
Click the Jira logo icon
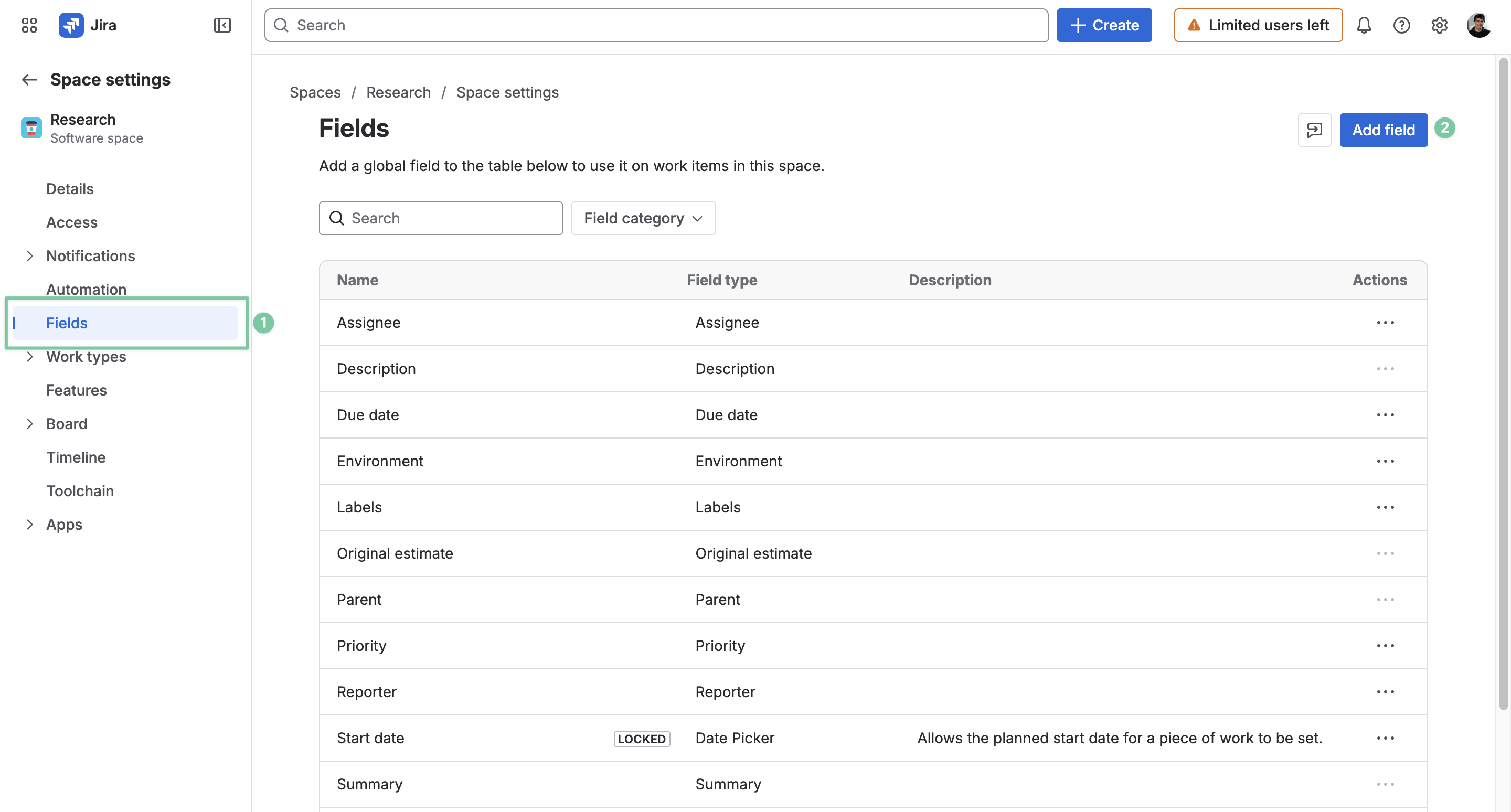71,25
